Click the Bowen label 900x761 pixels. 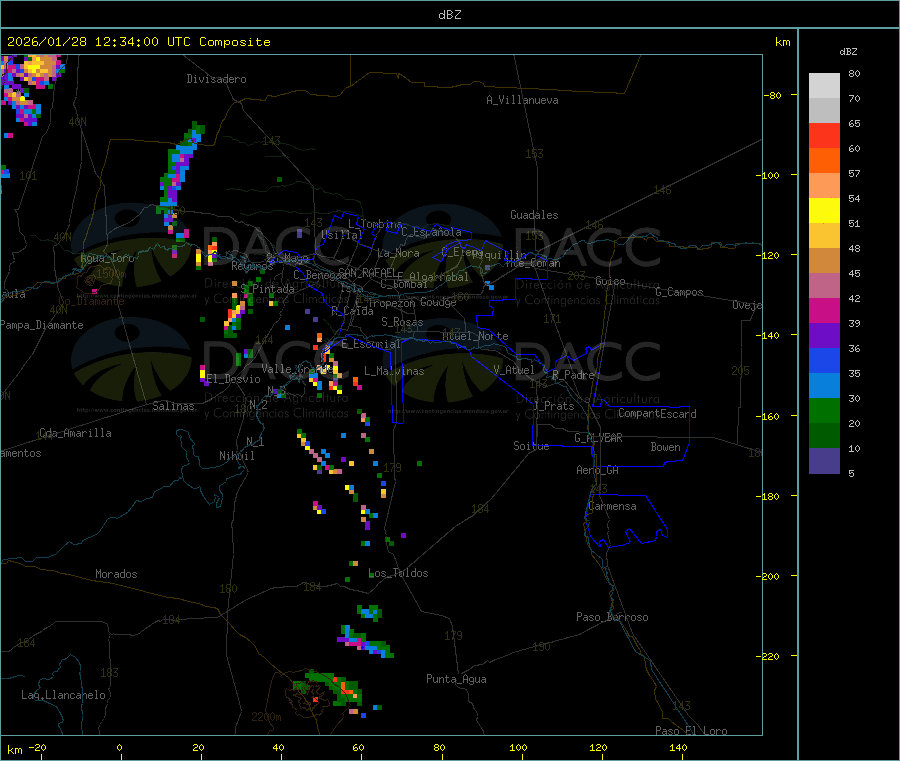click(x=665, y=447)
